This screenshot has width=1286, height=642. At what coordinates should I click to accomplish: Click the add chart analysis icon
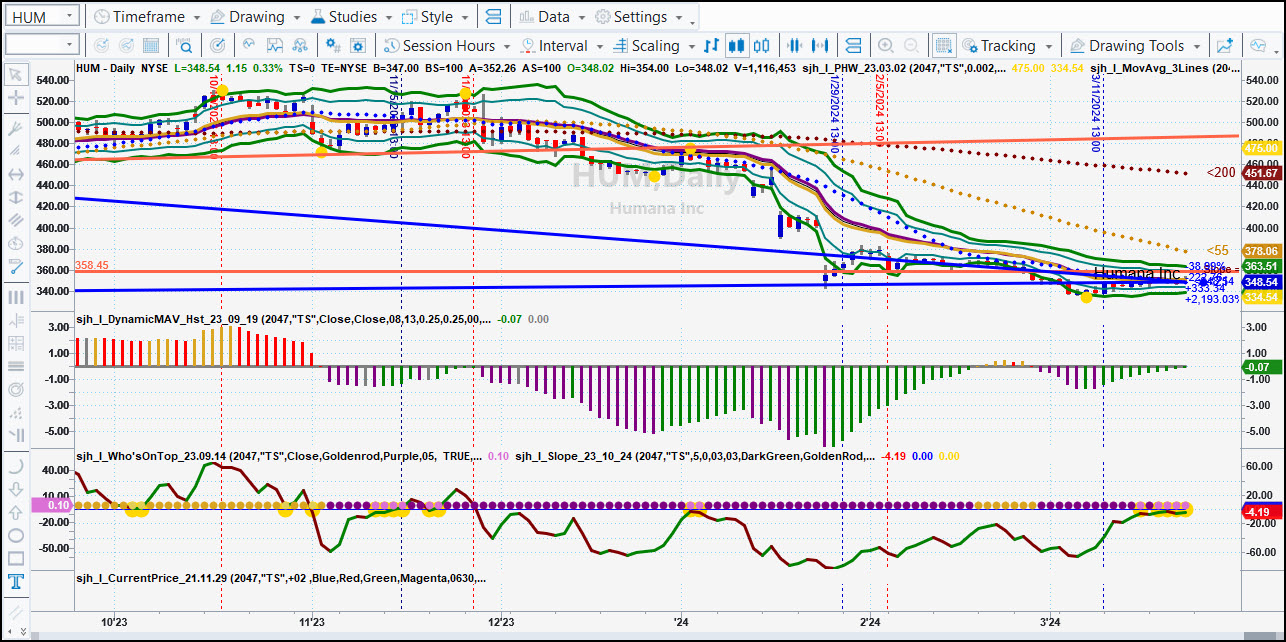1225,46
